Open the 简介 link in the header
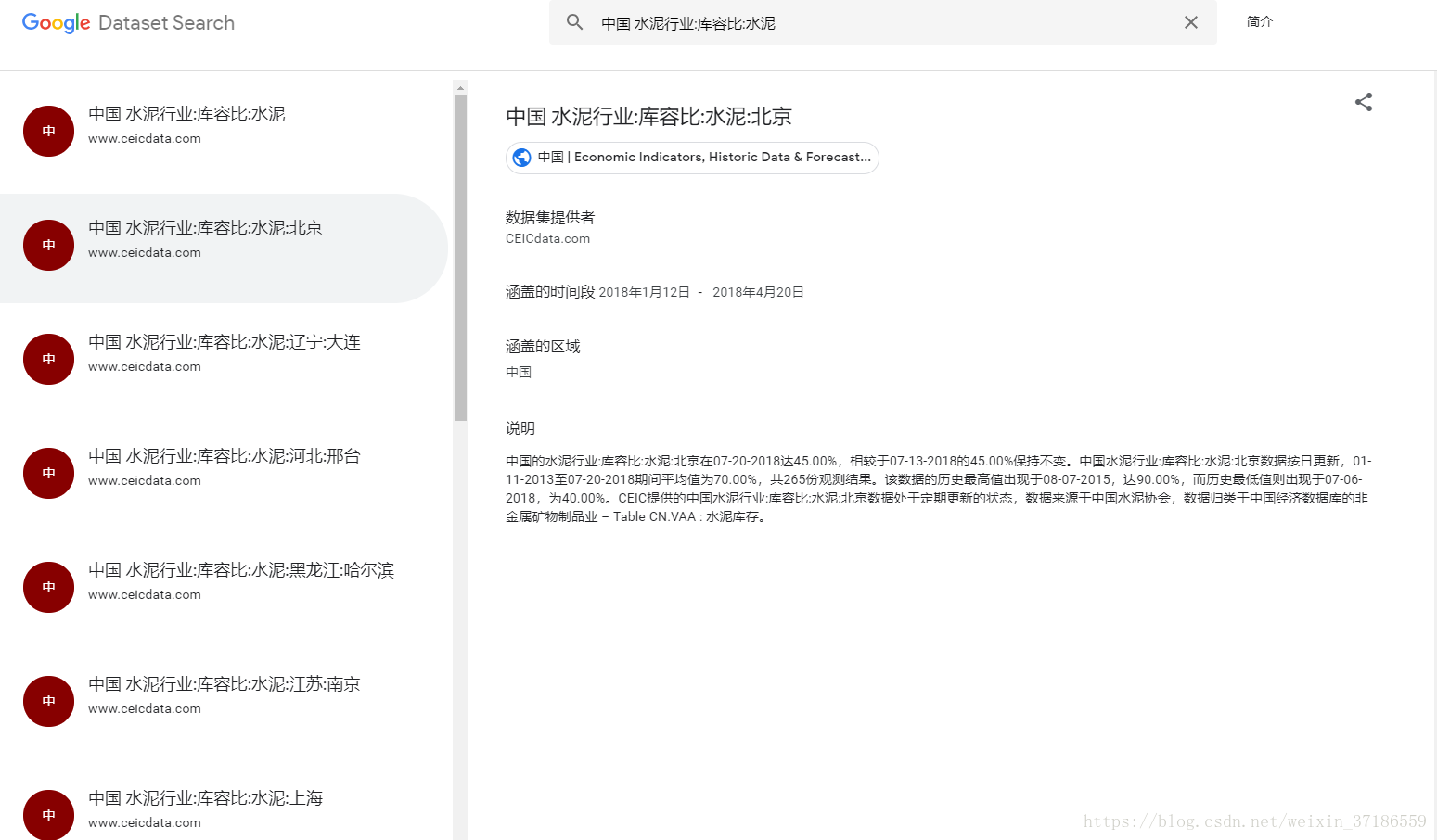1437x840 pixels. 1260,21
